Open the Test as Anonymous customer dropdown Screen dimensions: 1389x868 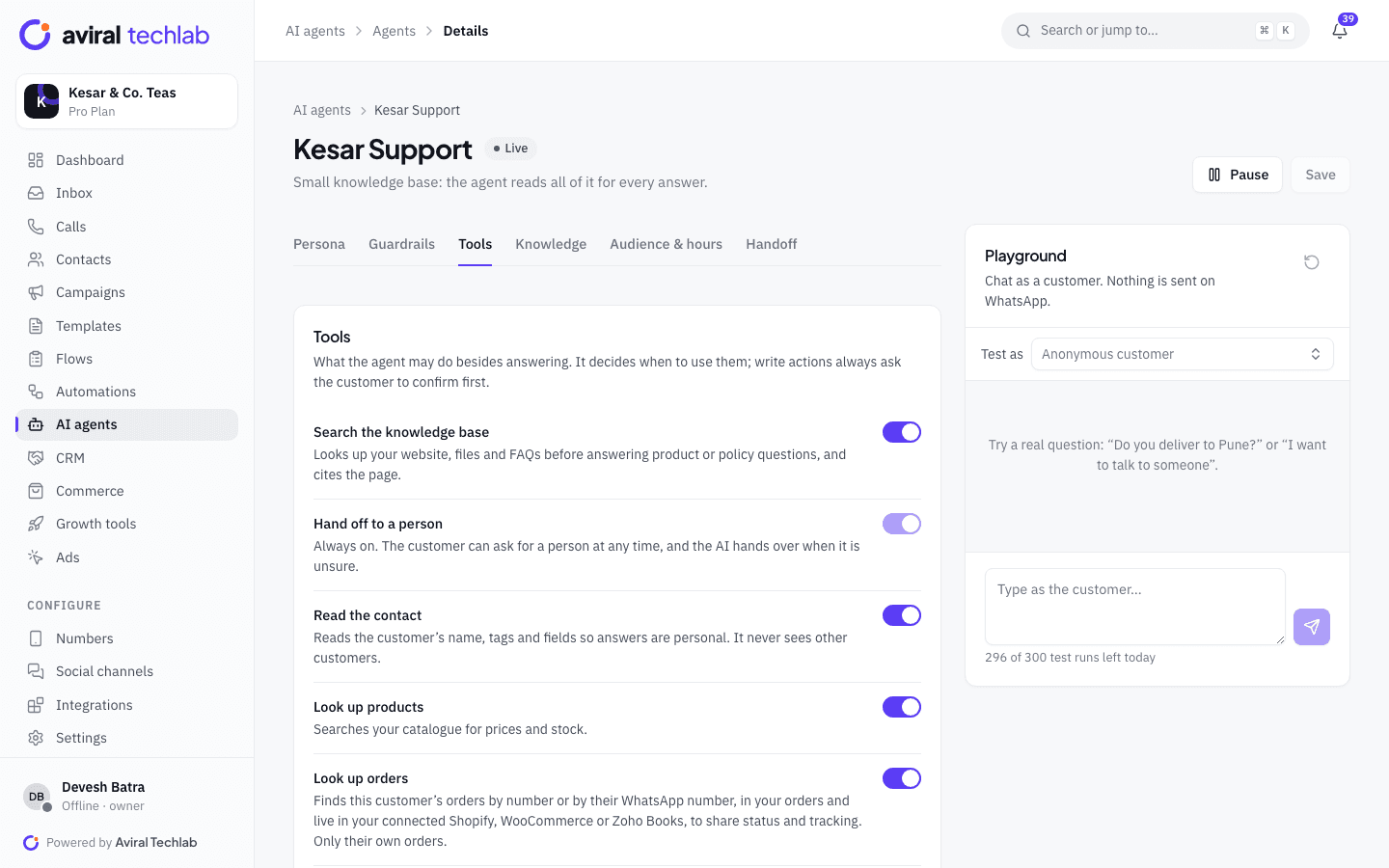coord(1183,354)
